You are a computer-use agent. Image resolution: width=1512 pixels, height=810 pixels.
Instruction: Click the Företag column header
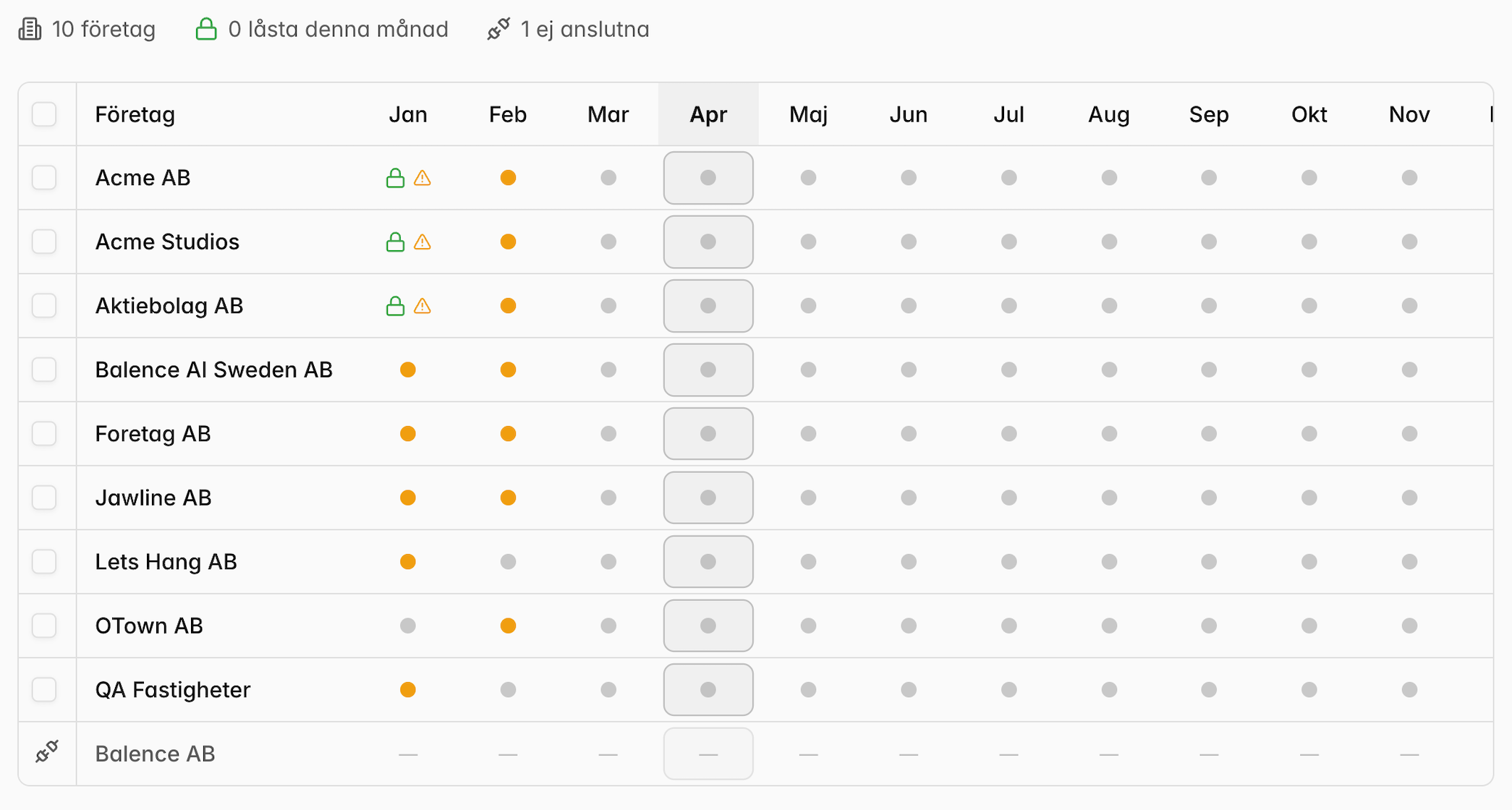point(135,114)
